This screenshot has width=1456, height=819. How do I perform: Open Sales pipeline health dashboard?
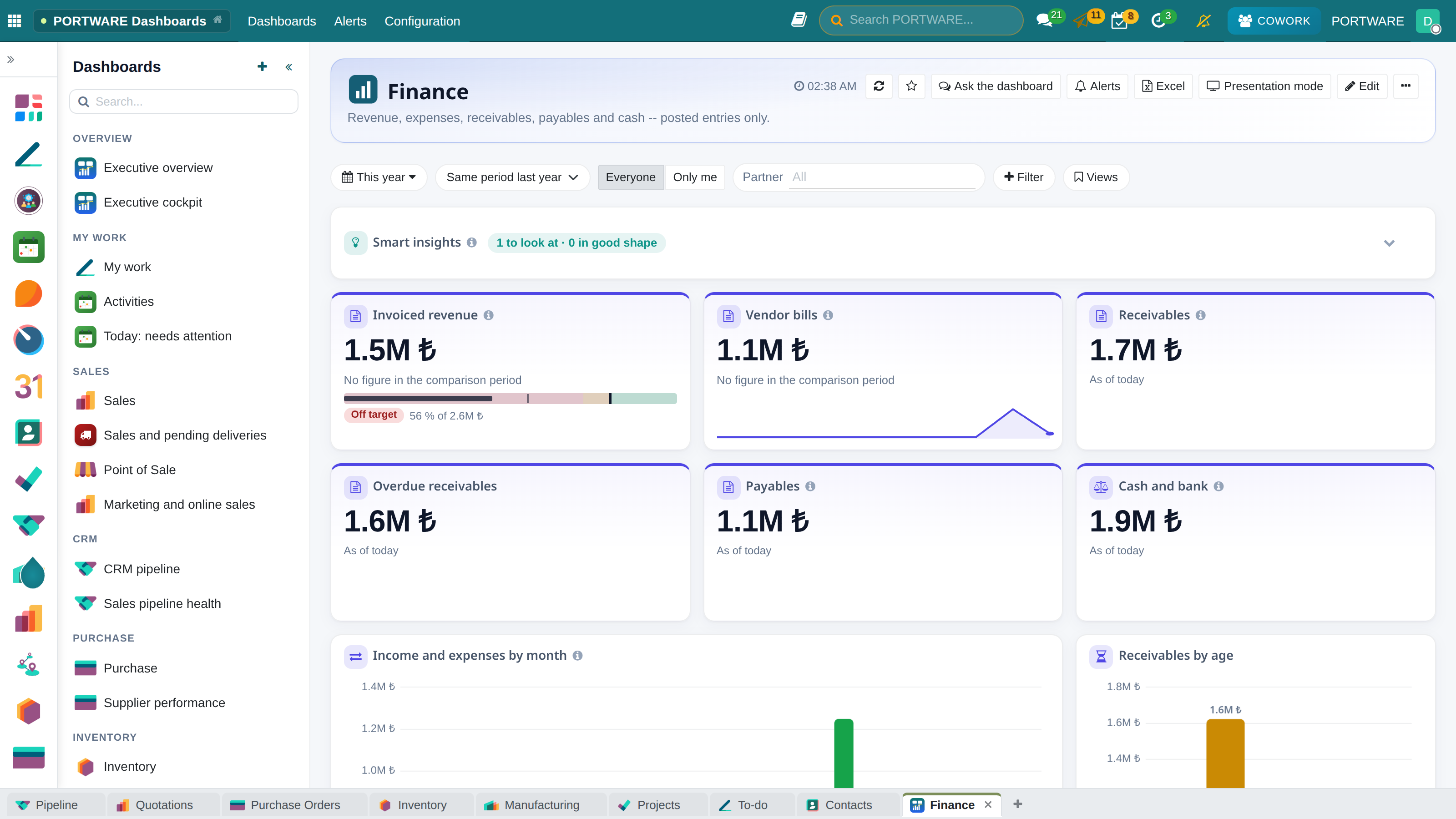pos(162,604)
